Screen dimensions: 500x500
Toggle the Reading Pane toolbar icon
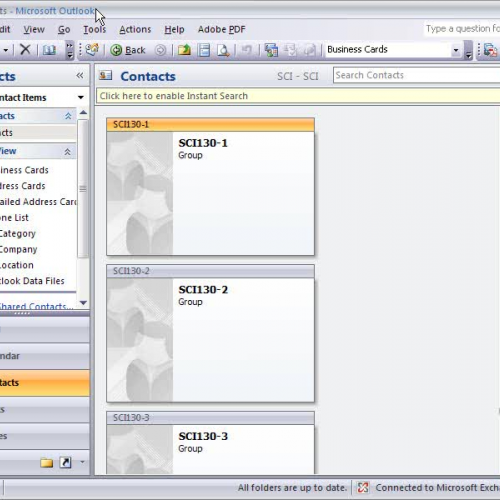(204, 50)
